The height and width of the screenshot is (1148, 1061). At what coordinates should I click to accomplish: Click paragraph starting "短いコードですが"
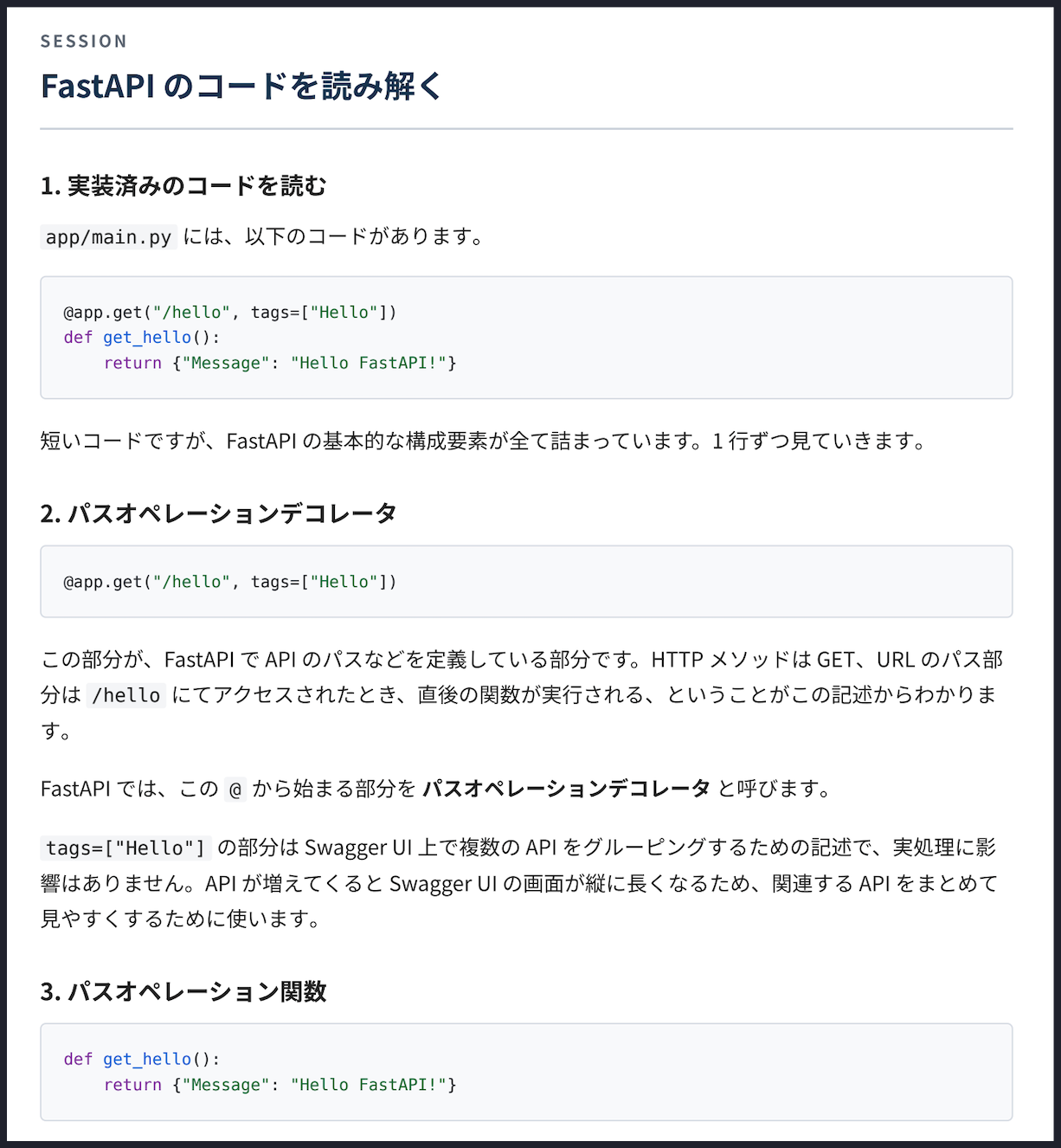484,442
